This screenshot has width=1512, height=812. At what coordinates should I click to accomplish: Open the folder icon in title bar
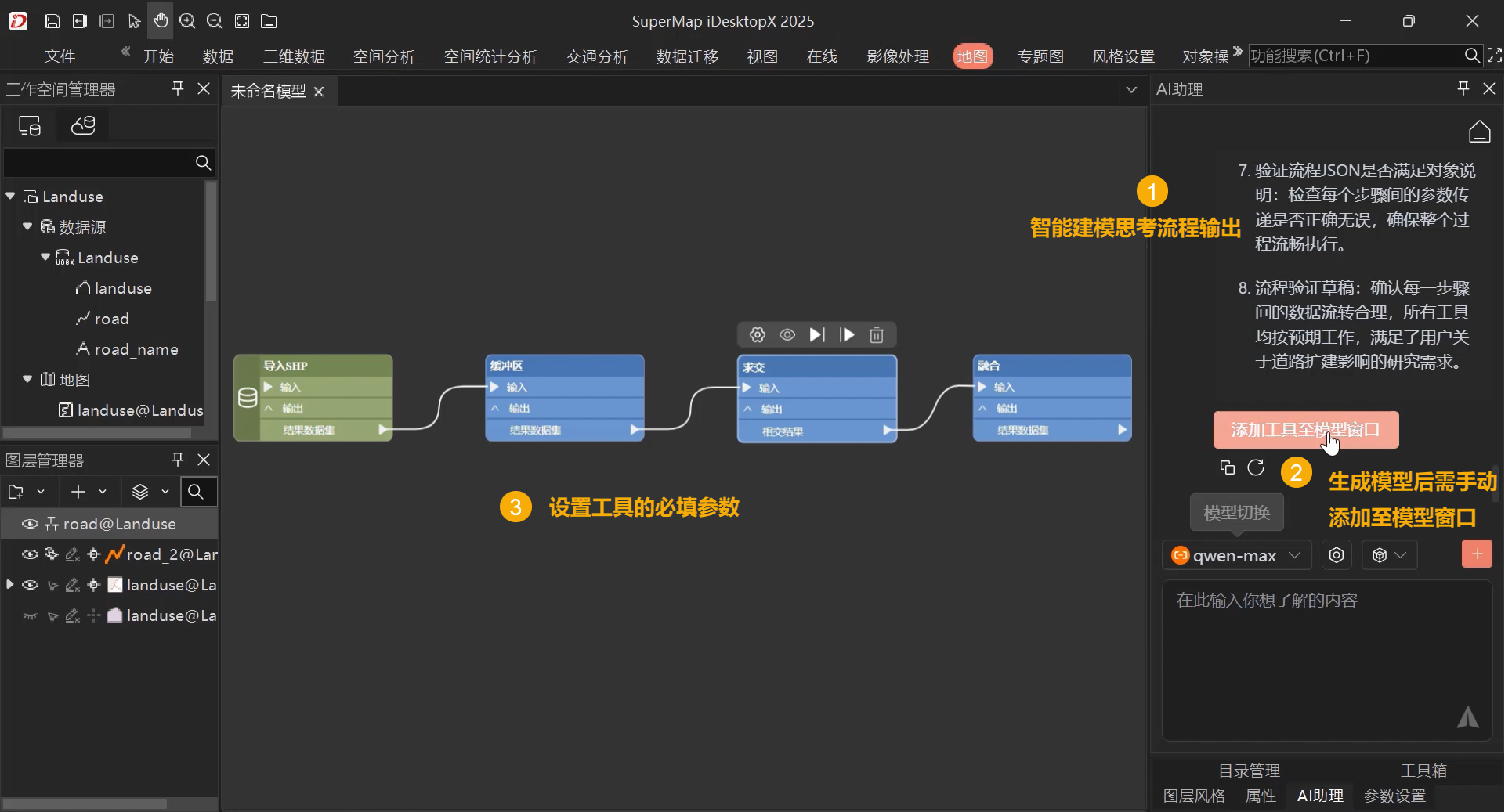pyautogui.click(x=269, y=21)
